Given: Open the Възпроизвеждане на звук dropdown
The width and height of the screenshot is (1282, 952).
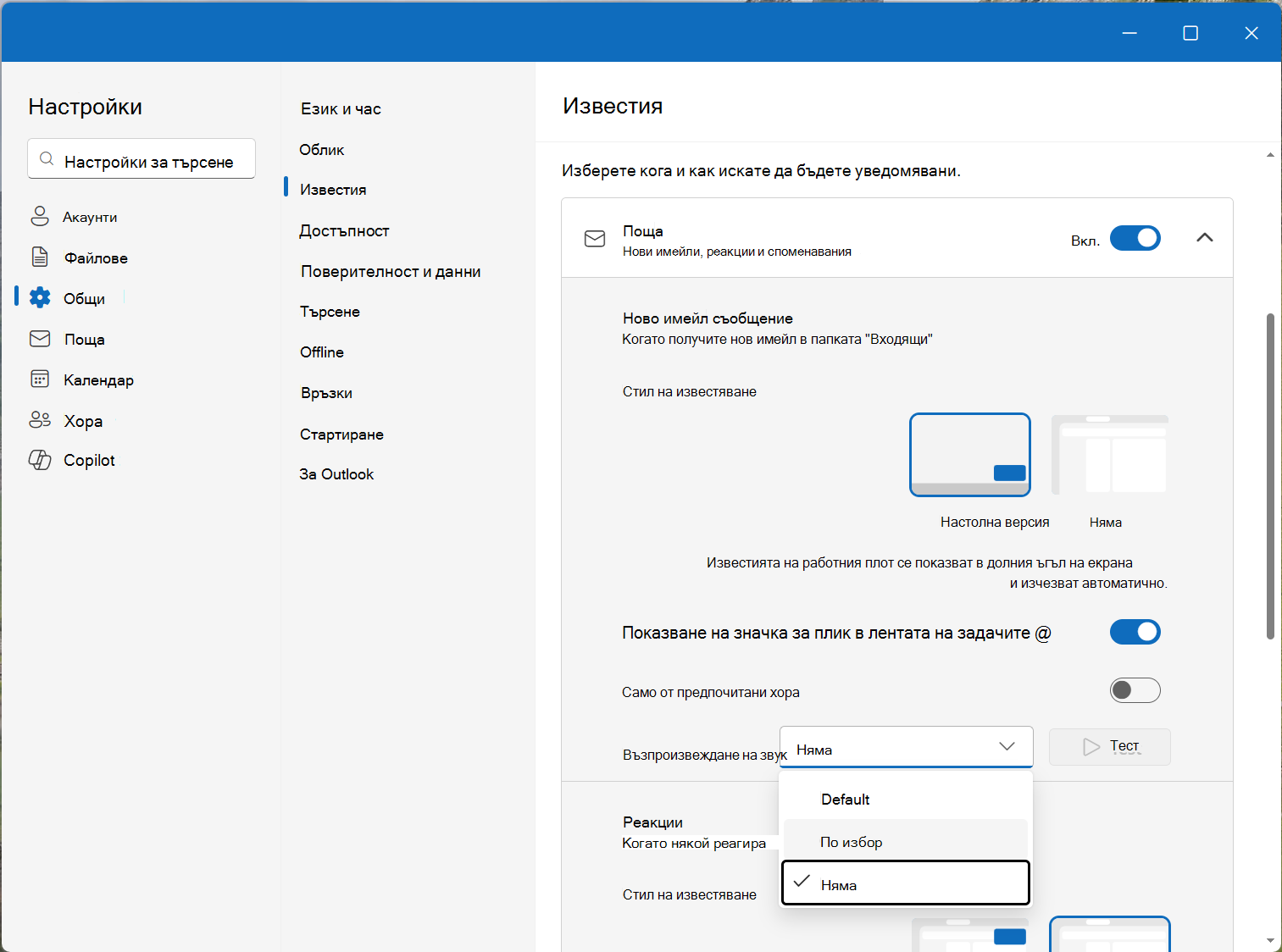Looking at the screenshot, I should [x=907, y=747].
